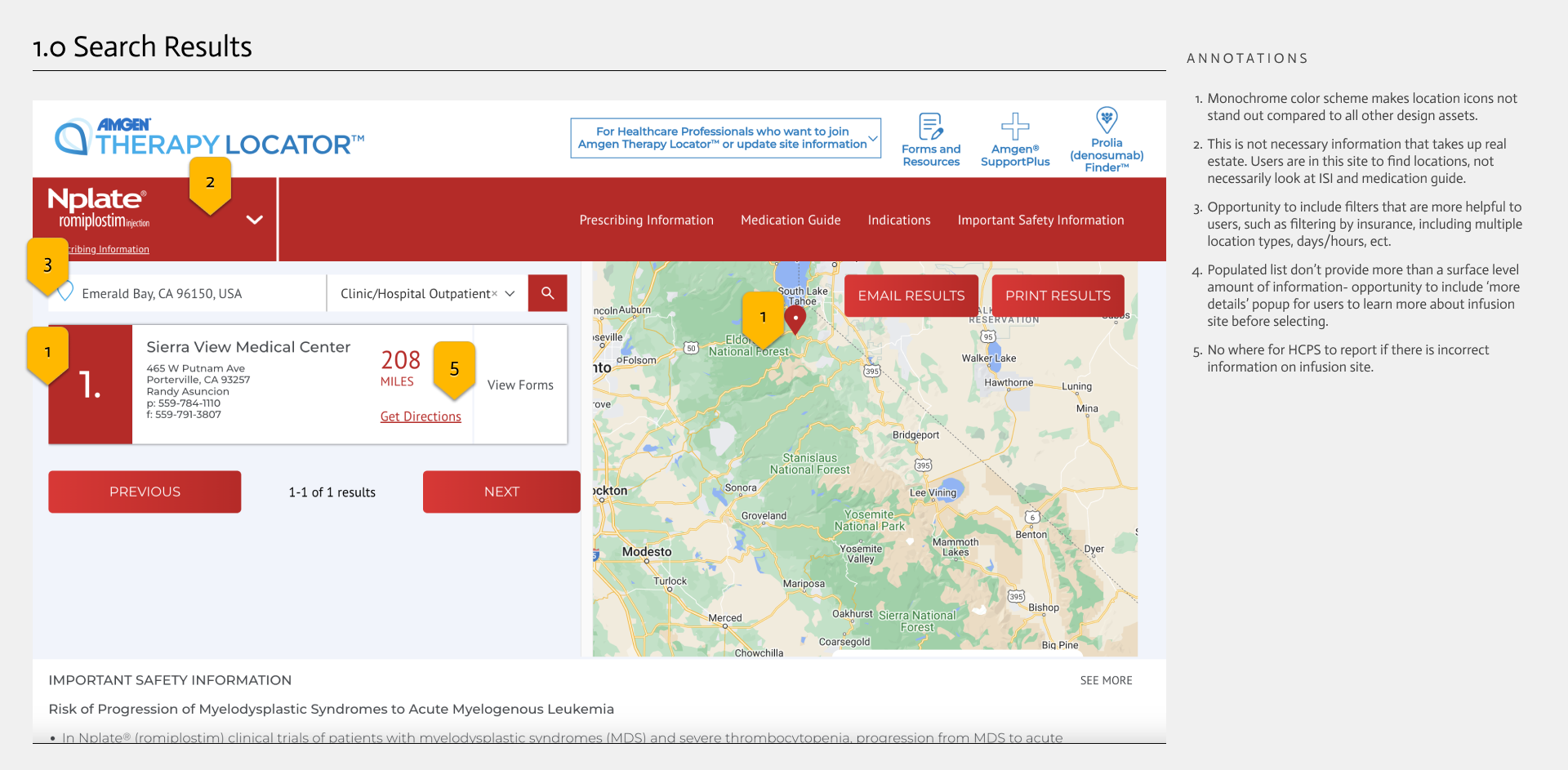Click the phone number 559-784-1110
The height and width of the screenshot is (770, 1568).
[184, 403]
